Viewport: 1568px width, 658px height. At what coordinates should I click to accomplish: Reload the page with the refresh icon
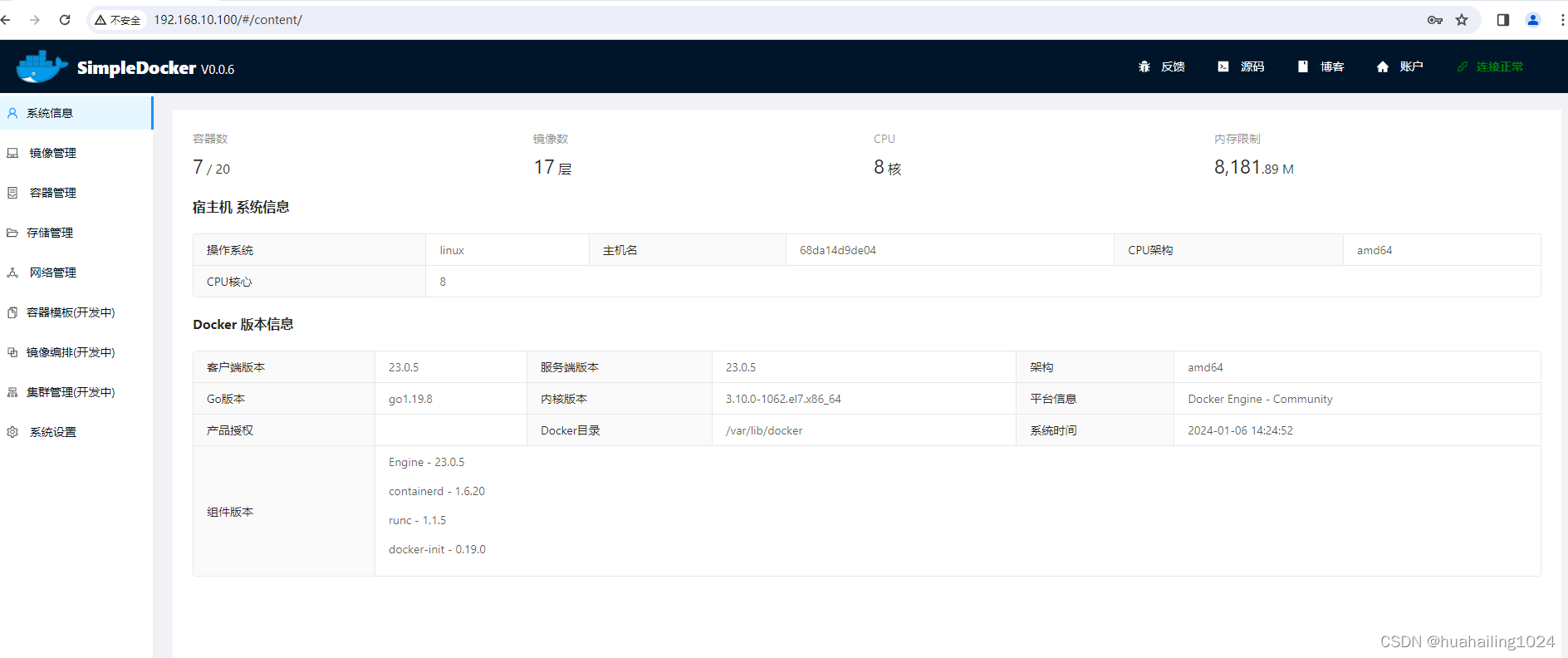65,20
